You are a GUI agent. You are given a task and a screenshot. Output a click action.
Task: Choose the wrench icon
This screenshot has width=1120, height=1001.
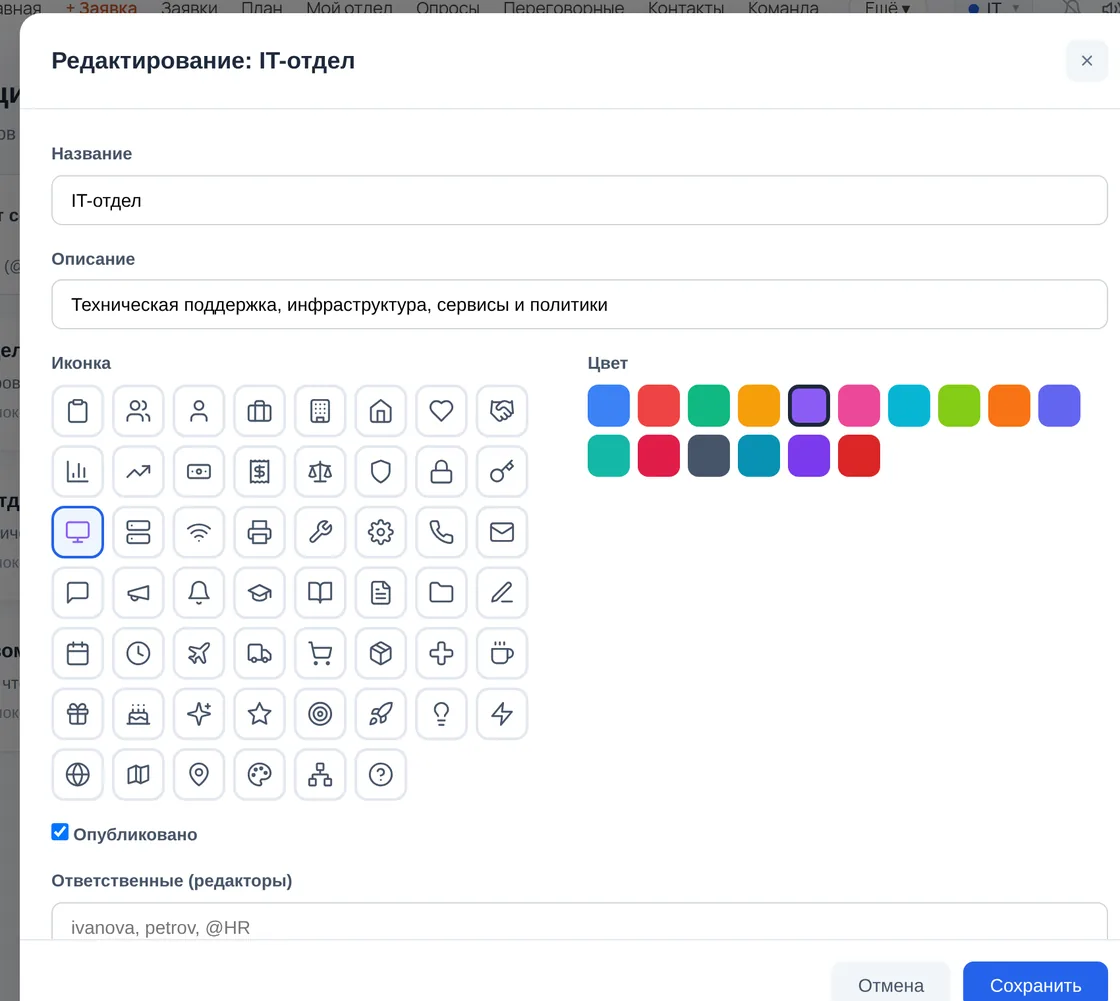(x=320, y=532)
